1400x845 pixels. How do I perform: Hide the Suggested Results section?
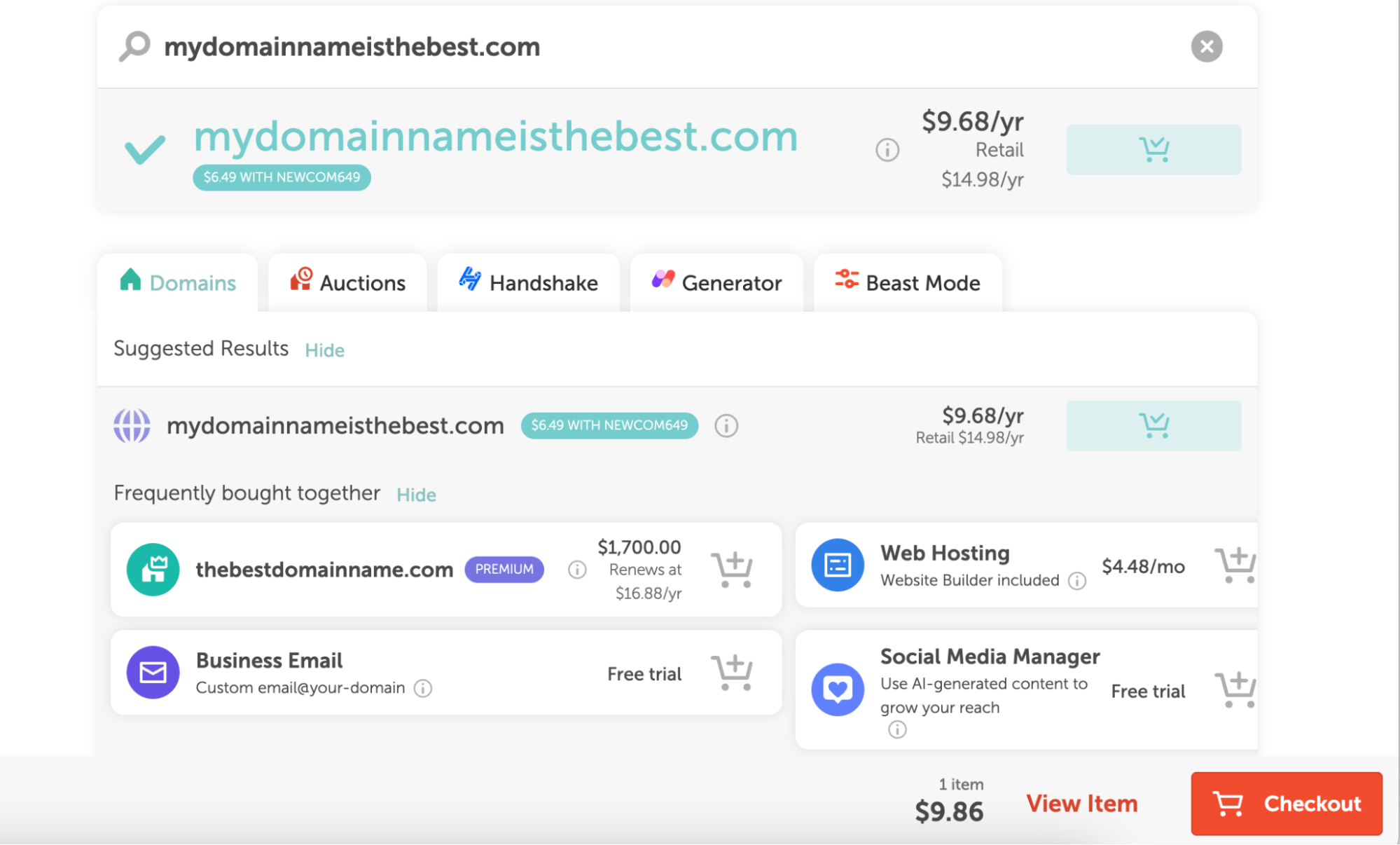pos(324,350)
